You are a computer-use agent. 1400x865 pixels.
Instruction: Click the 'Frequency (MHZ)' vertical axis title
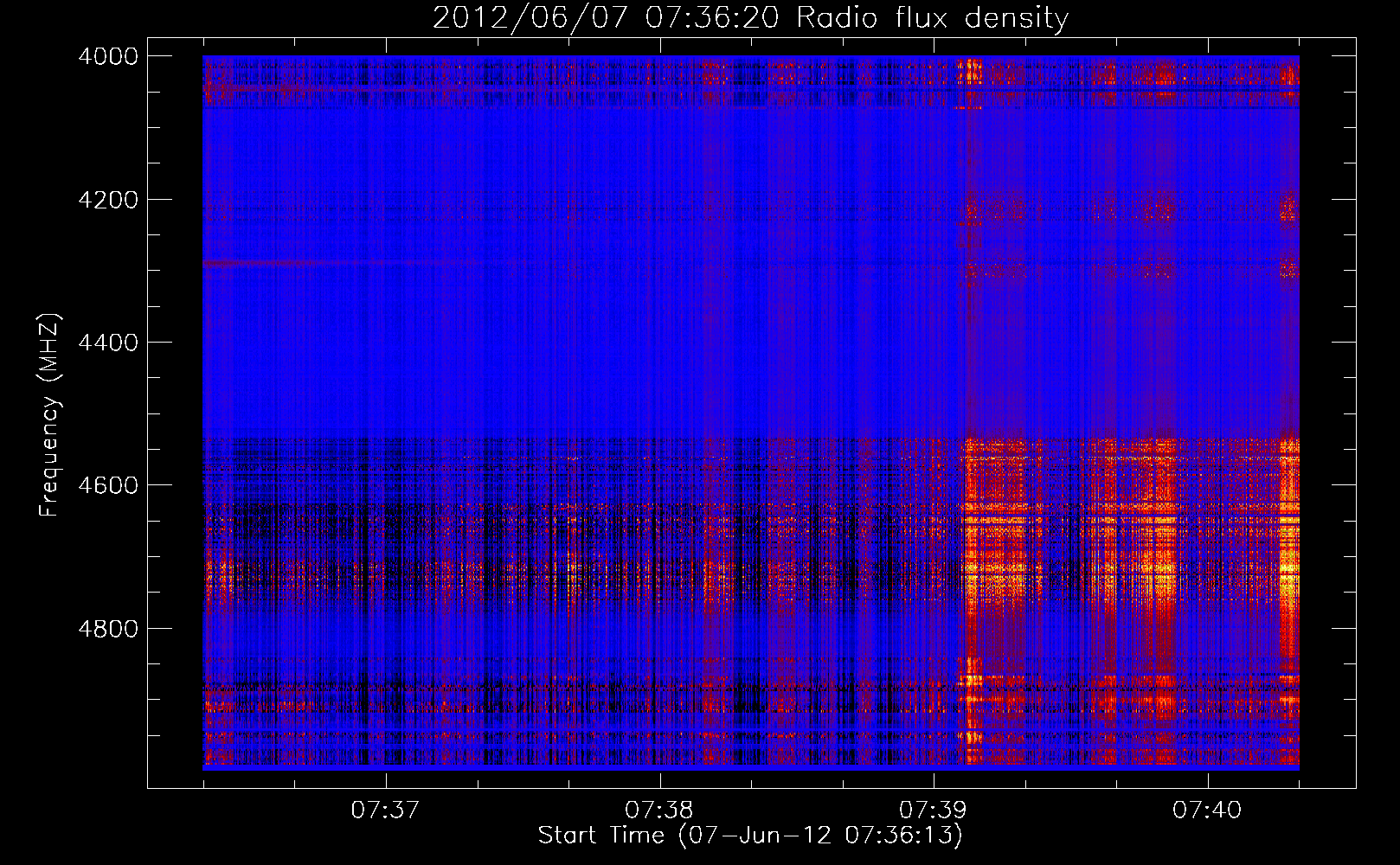pos(49,415)
